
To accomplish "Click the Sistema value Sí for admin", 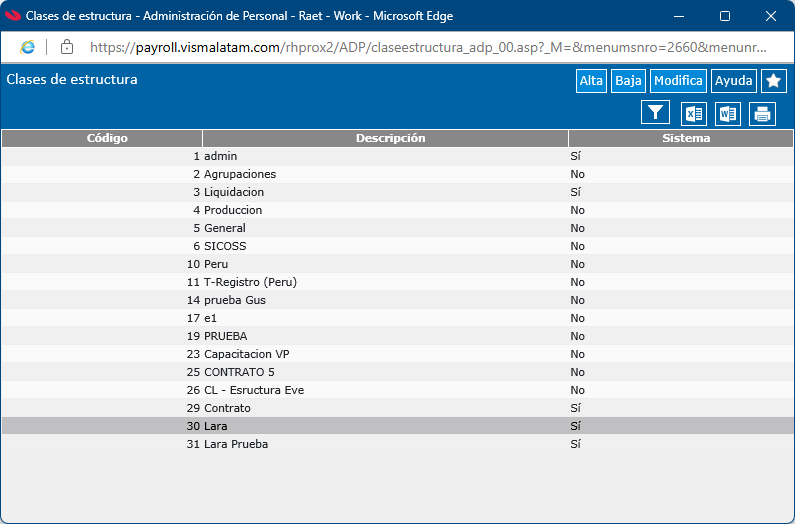I will tap(575, 156).
